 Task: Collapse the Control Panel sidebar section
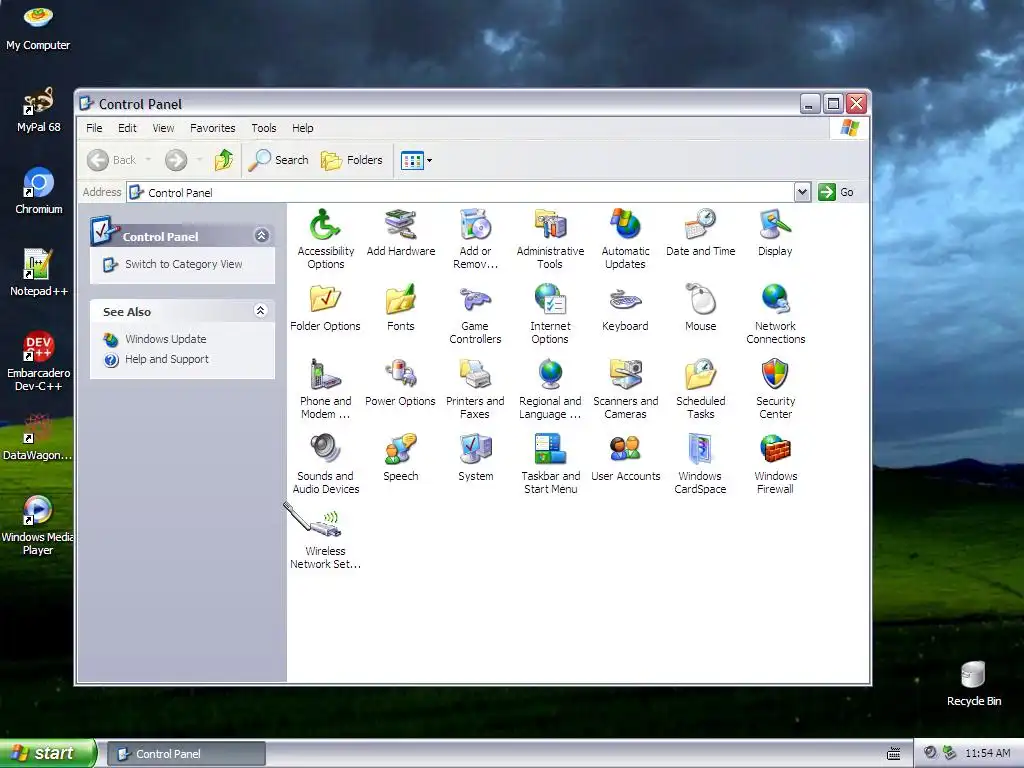[262, 235]
